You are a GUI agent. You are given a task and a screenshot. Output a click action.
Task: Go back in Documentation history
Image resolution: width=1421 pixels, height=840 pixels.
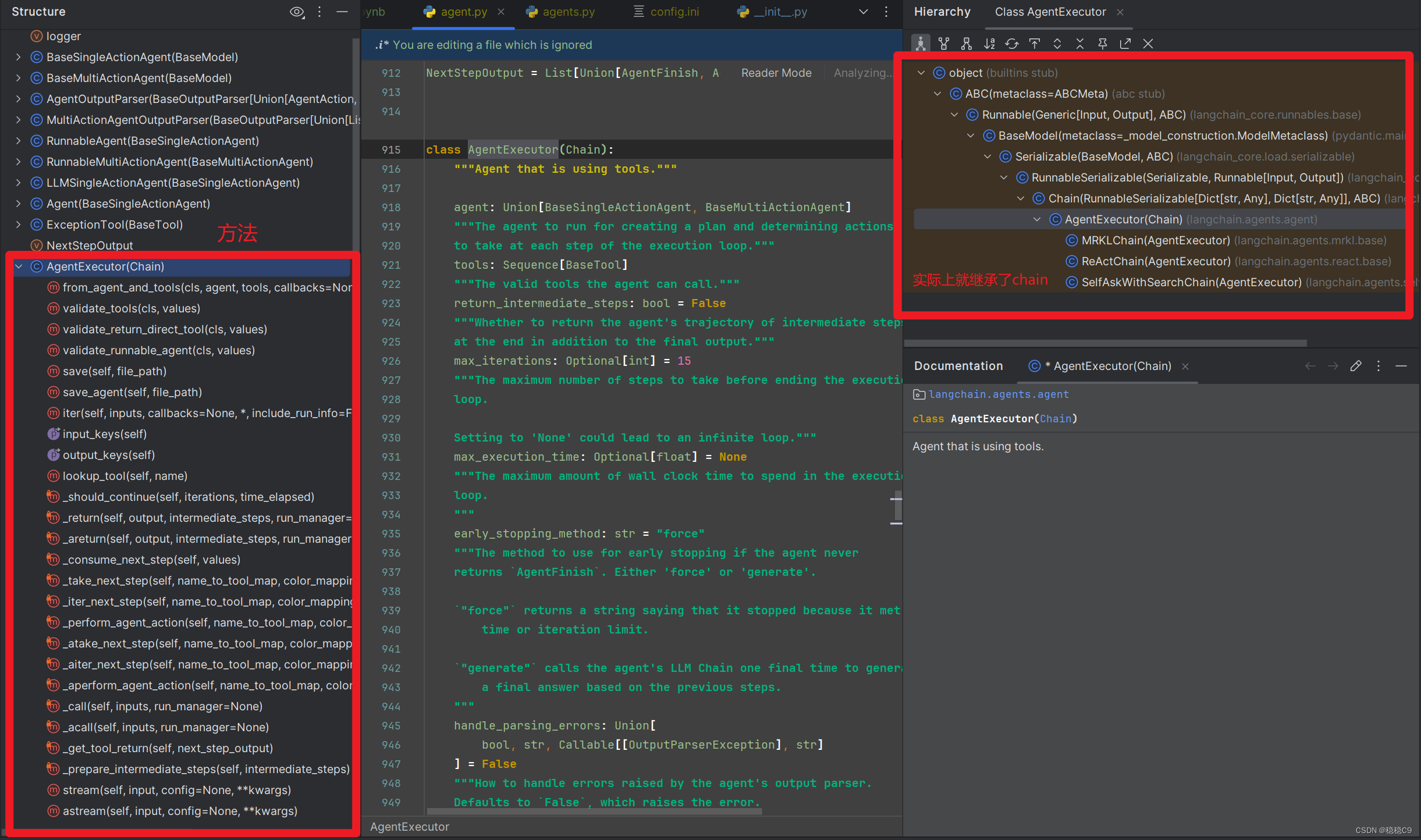point(1310,366)
